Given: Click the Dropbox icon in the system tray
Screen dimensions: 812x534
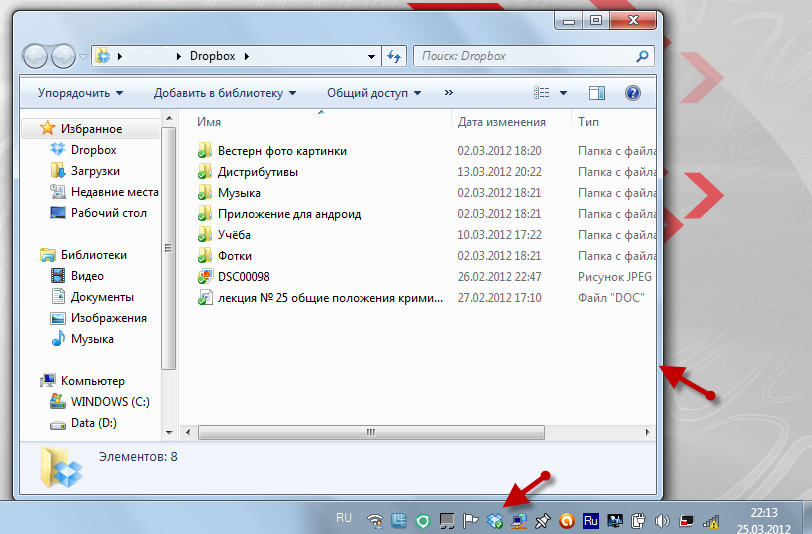Looking at the screenshot, I should click(495, 520).
